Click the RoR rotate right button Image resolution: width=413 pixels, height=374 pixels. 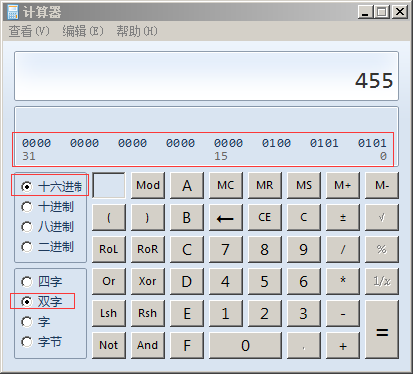pyautogui.click(x=148, y=249)
